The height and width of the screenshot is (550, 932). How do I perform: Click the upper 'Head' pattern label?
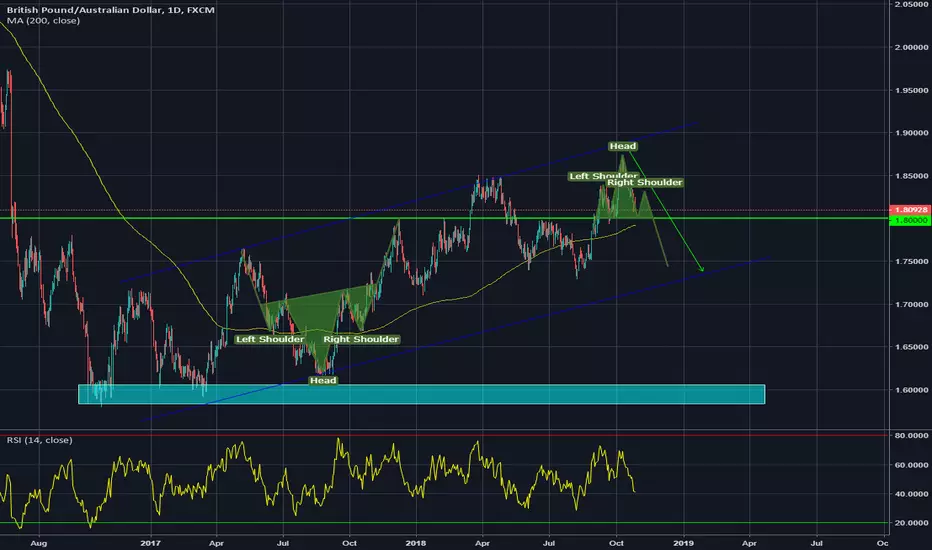tap(622, 146)
